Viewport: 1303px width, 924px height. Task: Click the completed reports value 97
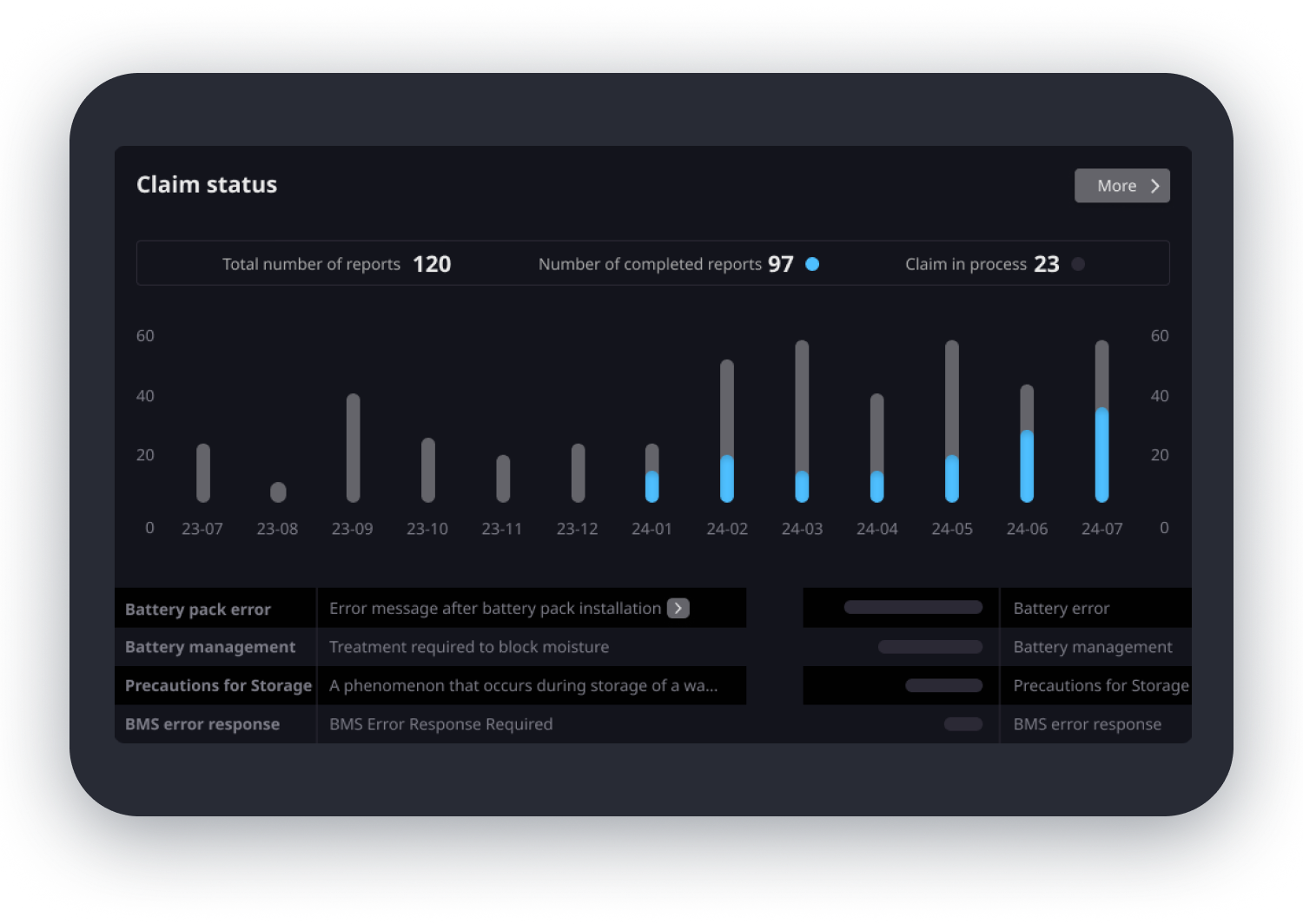pos(781,264)
